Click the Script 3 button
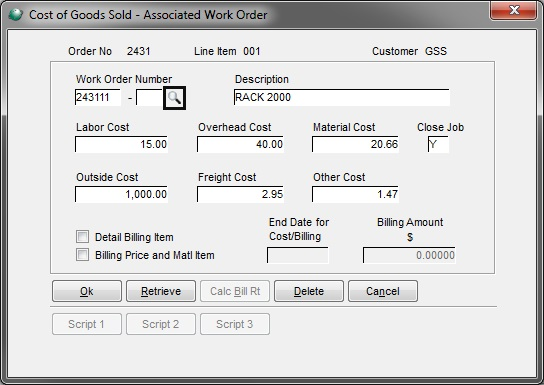 [x=235, y=324]
